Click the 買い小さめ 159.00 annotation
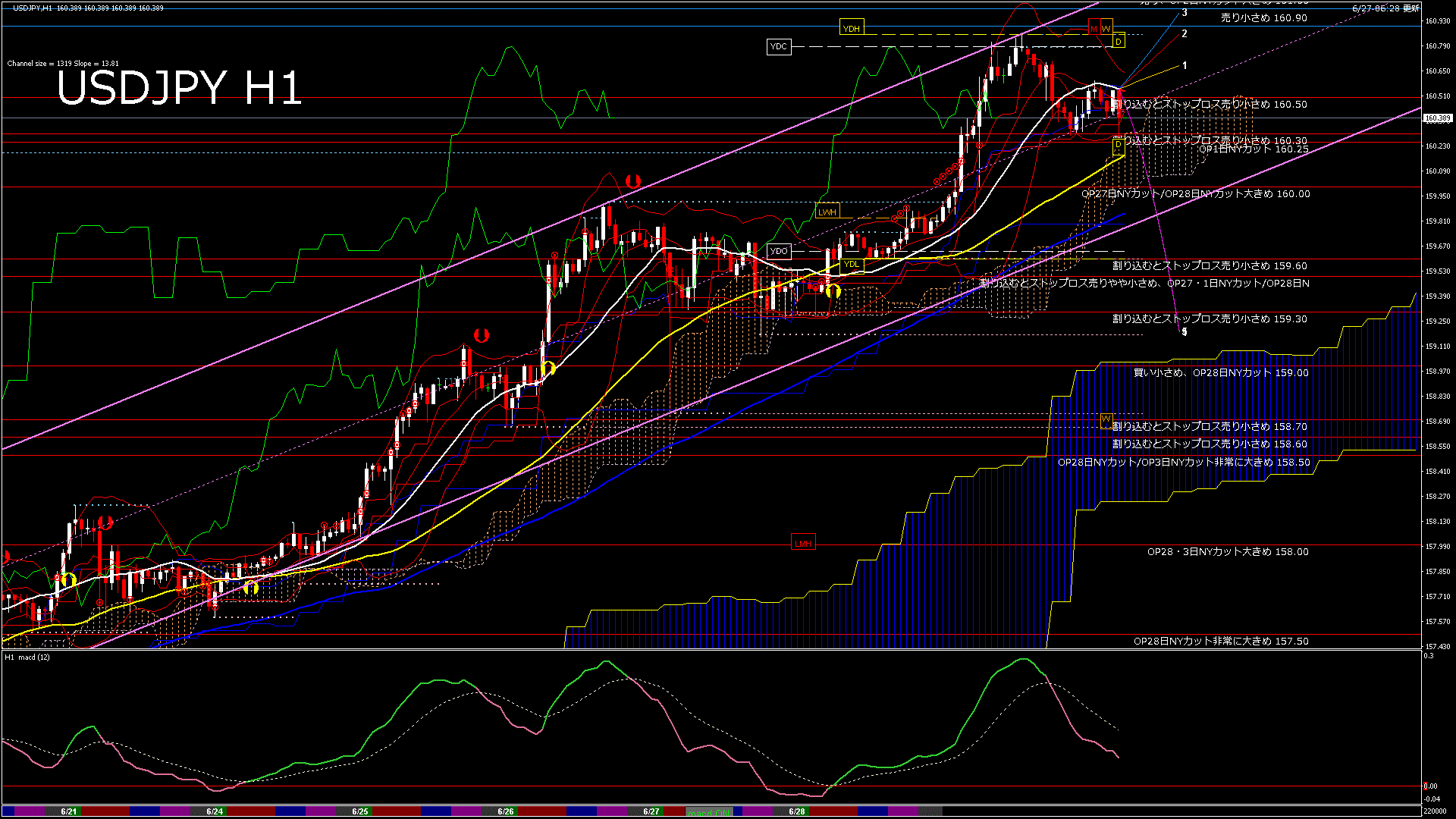This screenshot has height=819, width=1456. pos(1221,372)
